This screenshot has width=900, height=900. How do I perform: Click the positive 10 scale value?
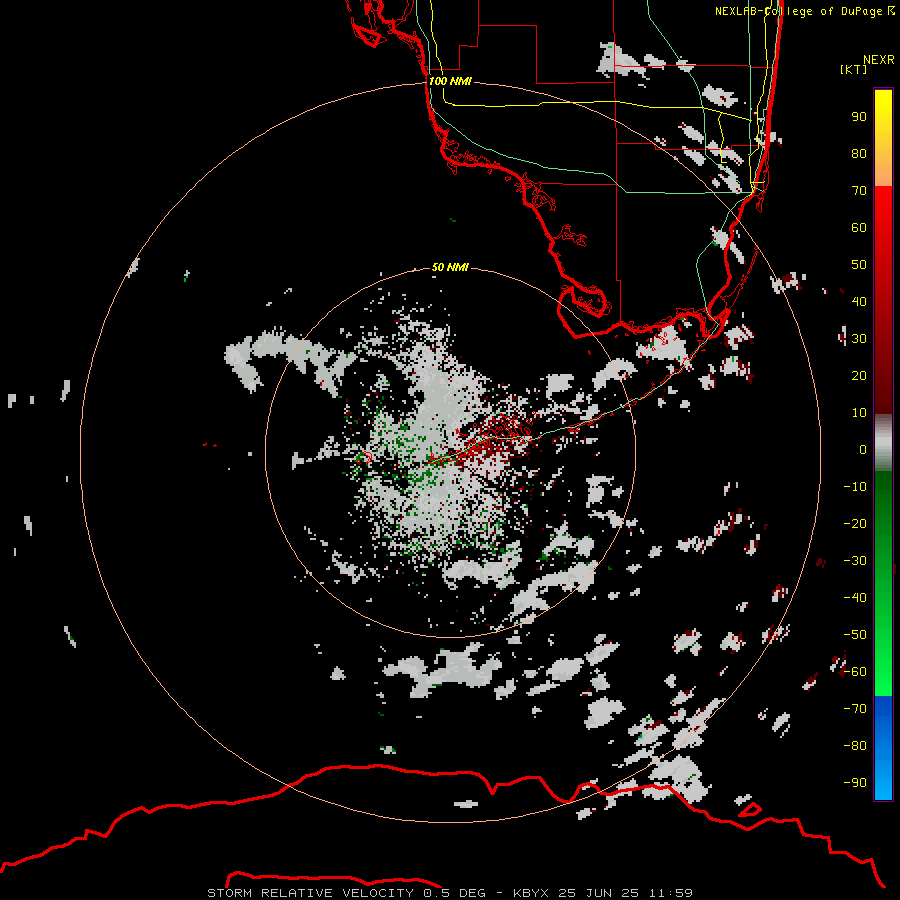pos(859,413)
